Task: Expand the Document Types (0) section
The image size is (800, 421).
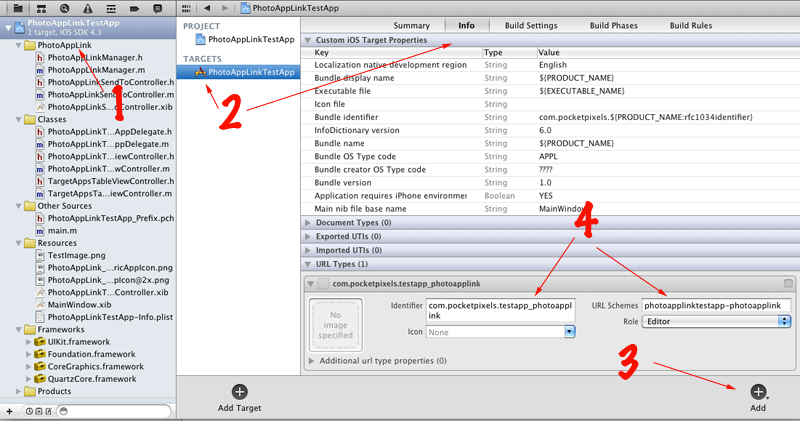Action: pyautogui.click(x=308, y=223)
